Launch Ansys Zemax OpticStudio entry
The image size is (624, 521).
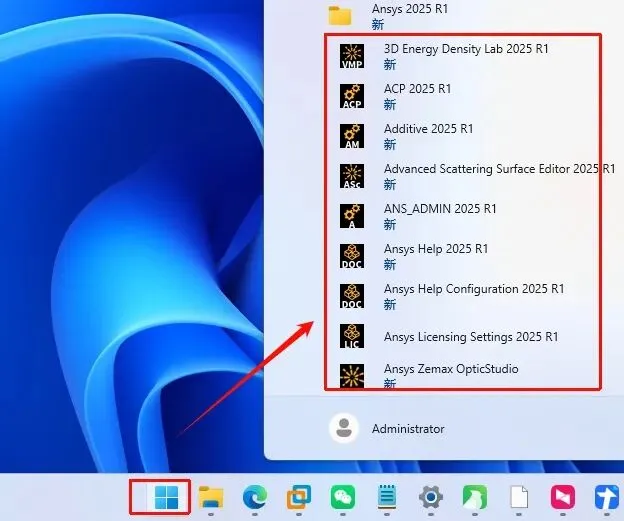(x=451, y=369)
